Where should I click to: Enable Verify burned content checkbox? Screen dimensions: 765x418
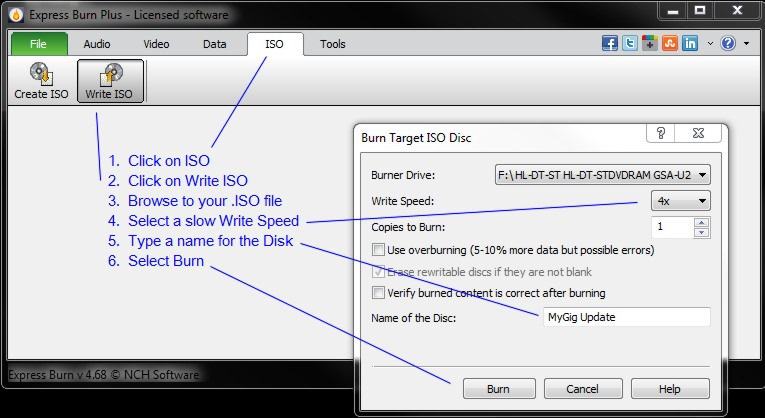[x=378, y=293]
